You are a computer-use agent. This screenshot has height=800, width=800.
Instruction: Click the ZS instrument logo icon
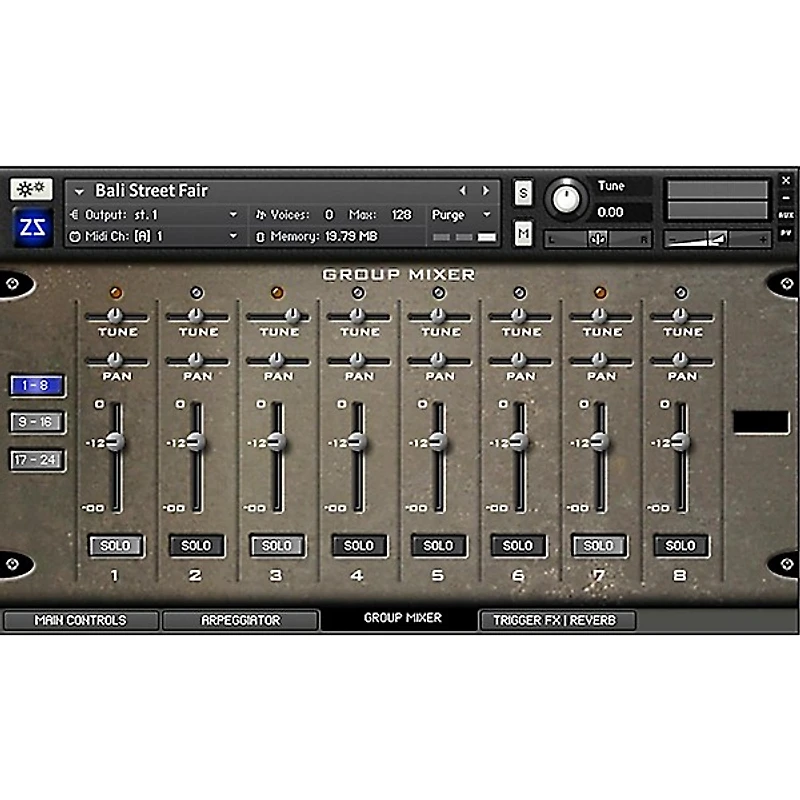32,228
